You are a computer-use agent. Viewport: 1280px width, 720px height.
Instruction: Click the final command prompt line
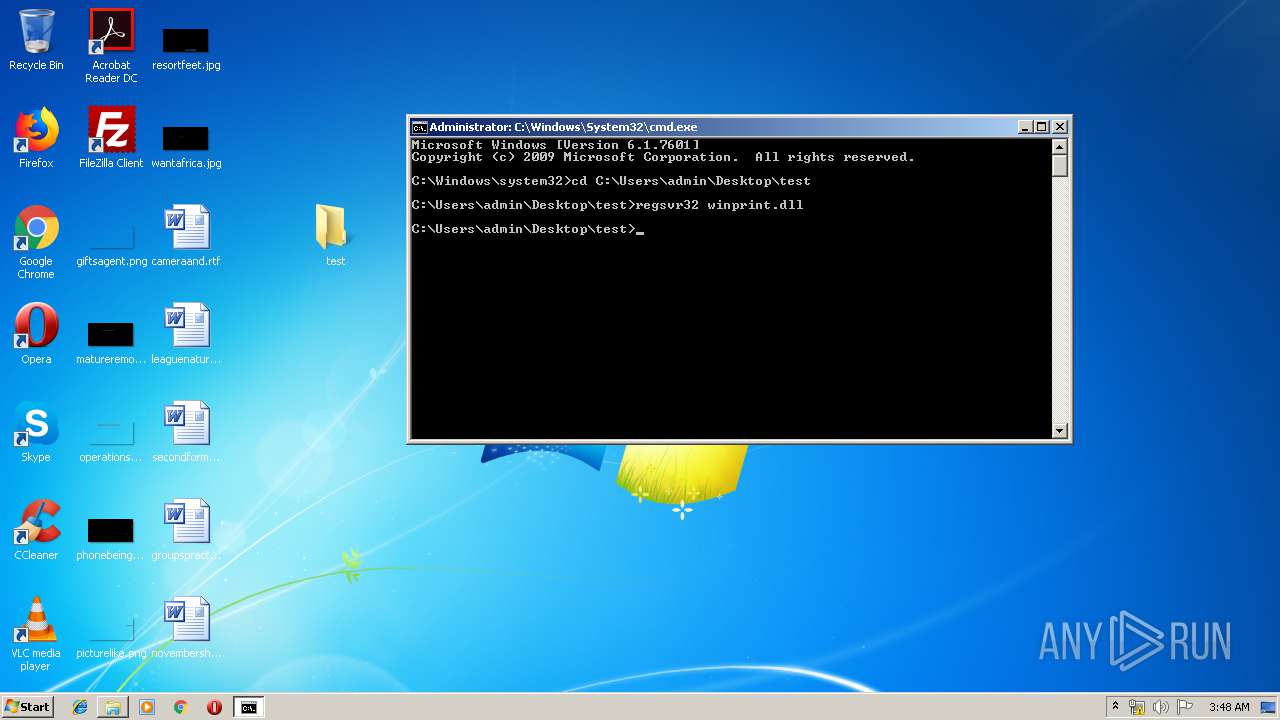tap(528, 229)
